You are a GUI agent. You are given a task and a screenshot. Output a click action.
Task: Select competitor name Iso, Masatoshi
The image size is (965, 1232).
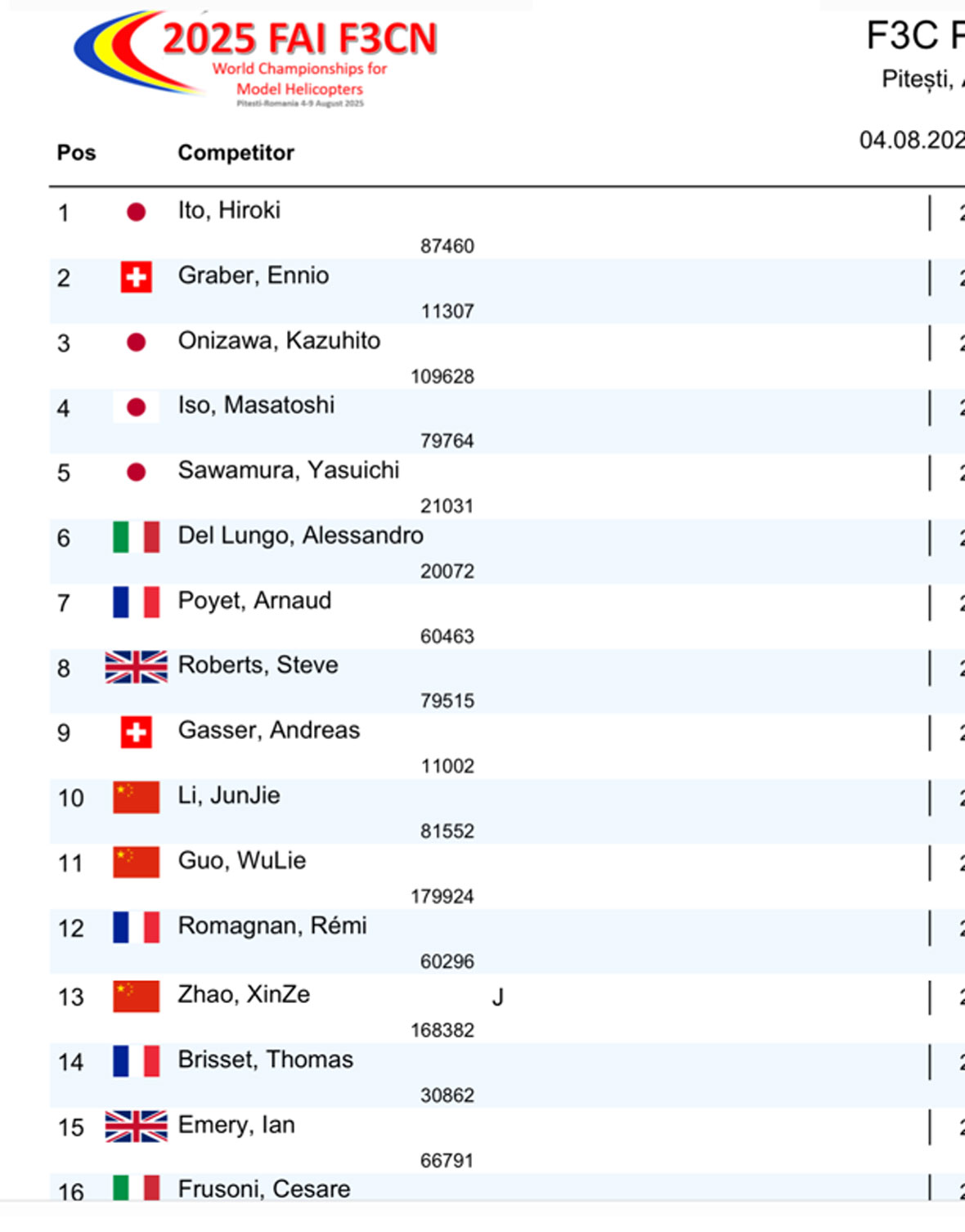257,405
